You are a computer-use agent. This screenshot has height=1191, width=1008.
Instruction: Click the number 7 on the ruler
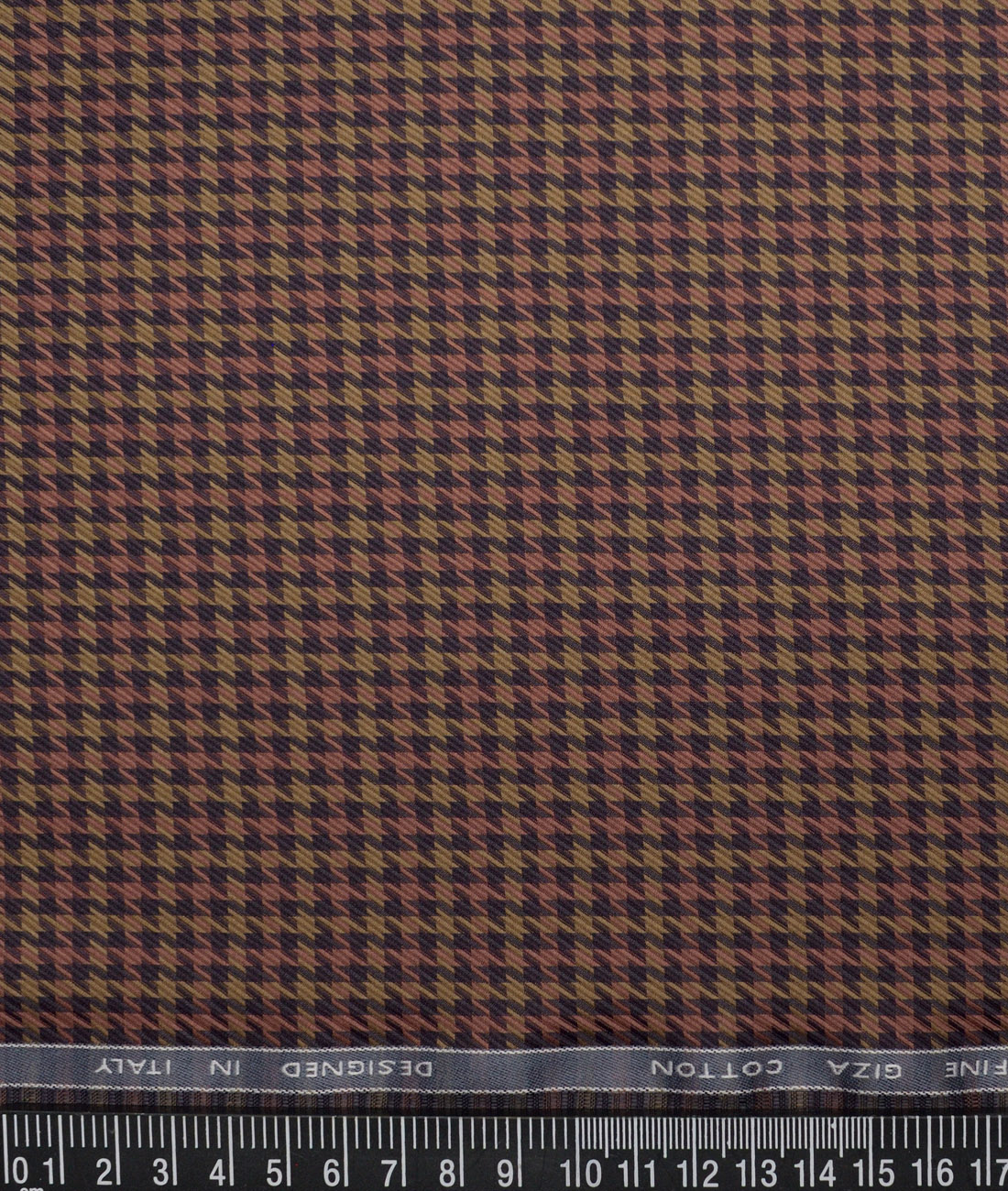point(389,1170)
